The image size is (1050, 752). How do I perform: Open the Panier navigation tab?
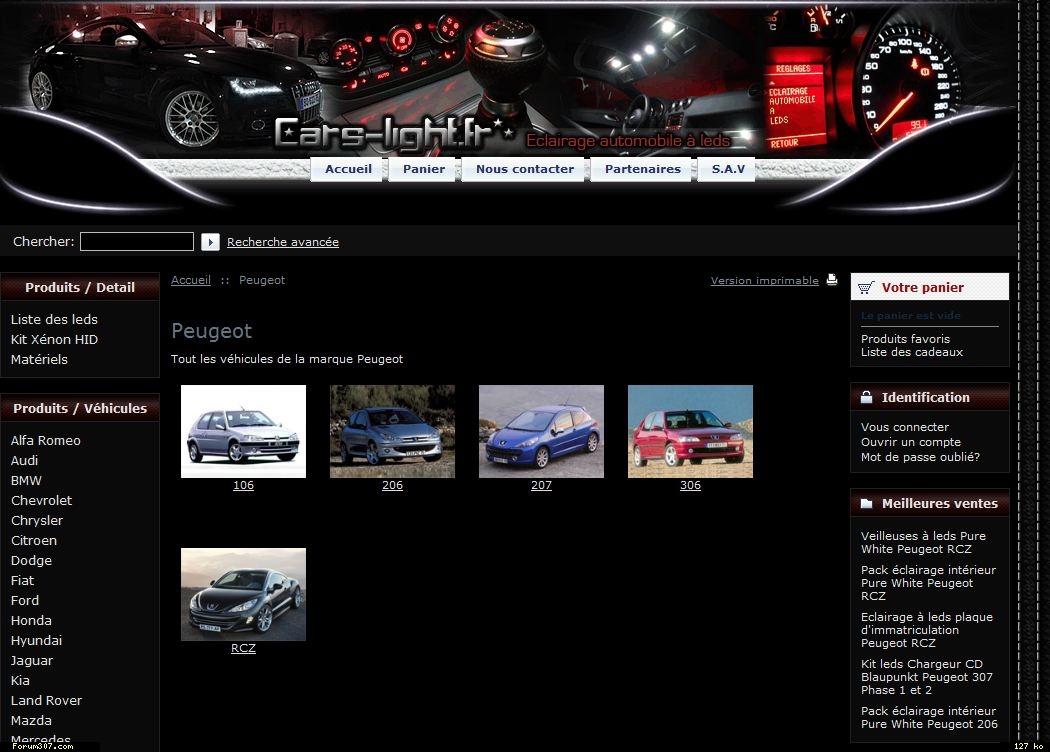[424, 169]
